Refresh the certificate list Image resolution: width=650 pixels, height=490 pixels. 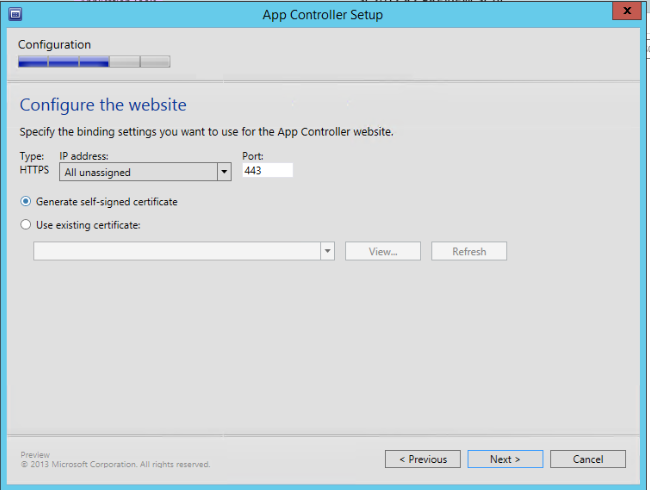coord(469,252)
